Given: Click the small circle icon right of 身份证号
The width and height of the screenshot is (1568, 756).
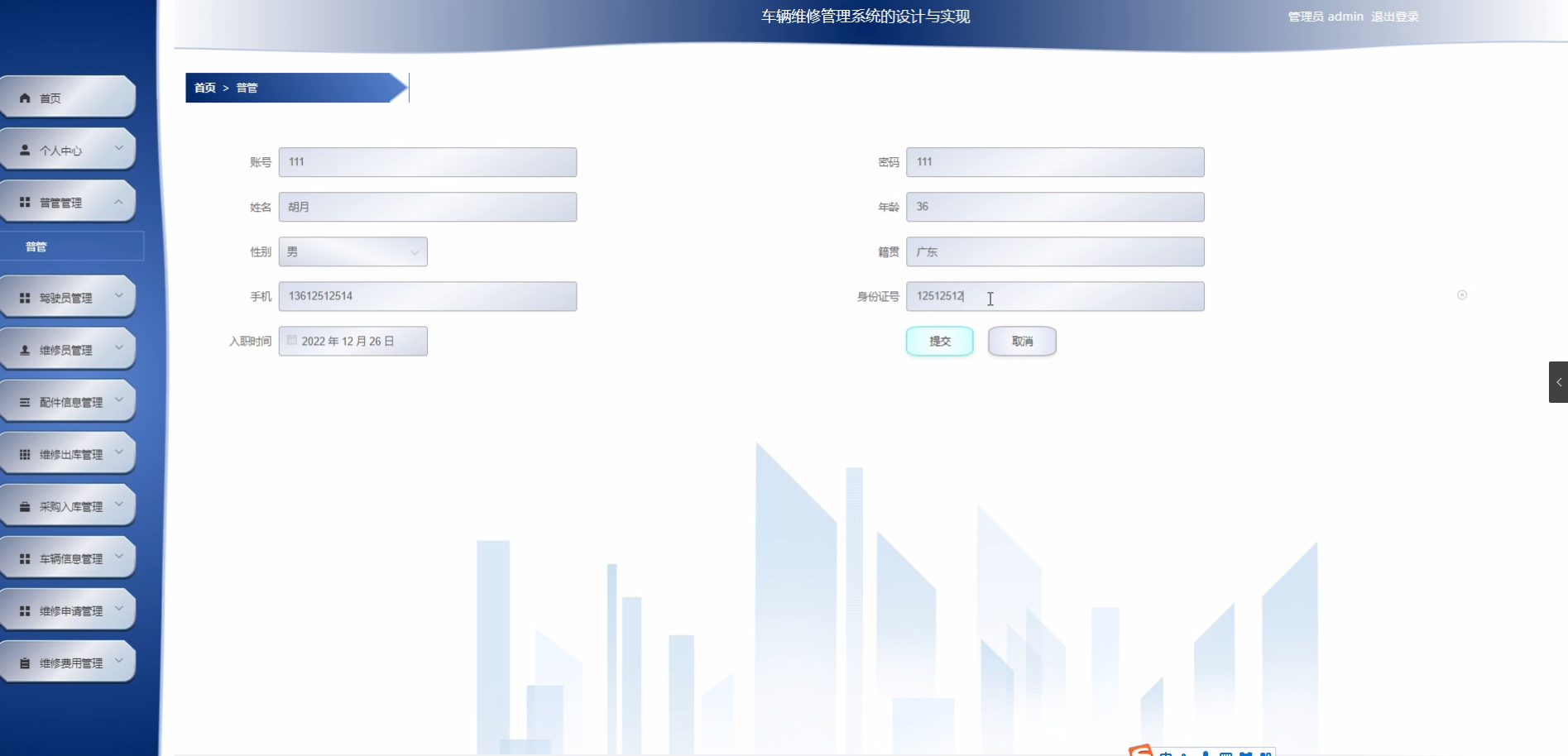Looking at the screenshot, I should (x=1462, y=295).
